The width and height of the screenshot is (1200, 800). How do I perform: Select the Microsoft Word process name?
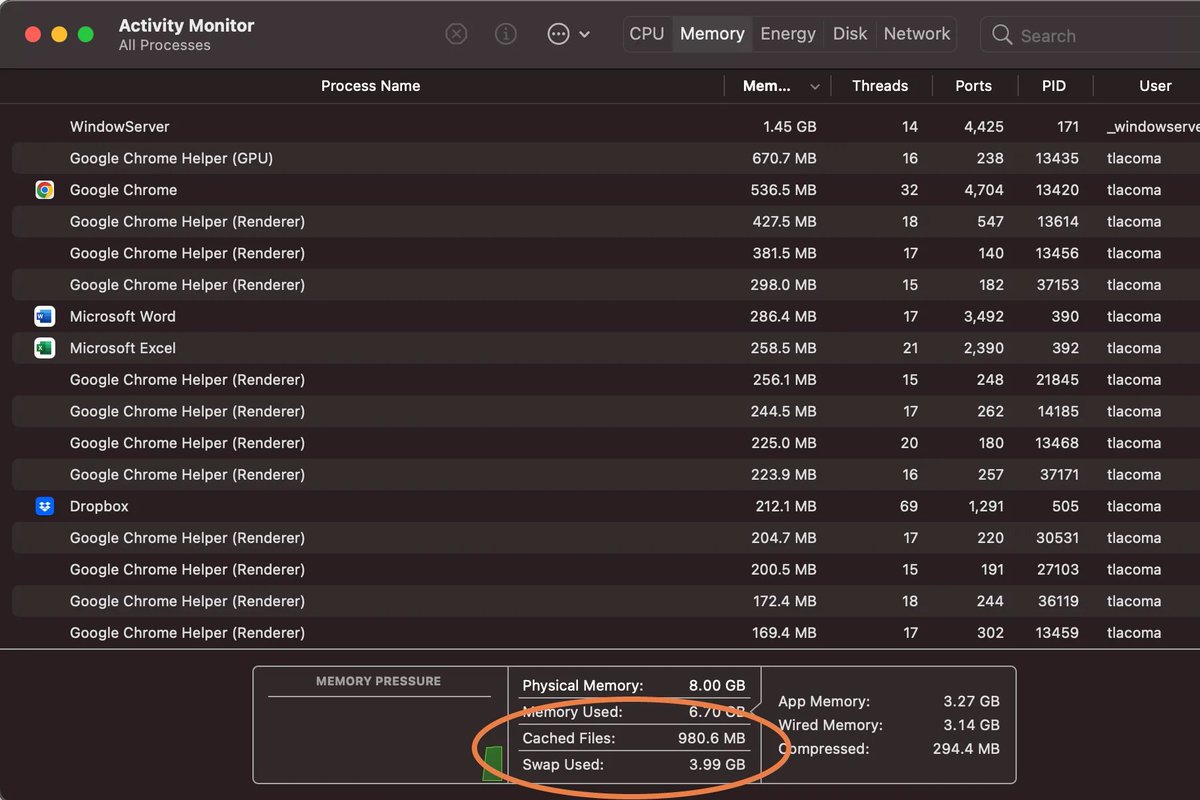point(122,316)
